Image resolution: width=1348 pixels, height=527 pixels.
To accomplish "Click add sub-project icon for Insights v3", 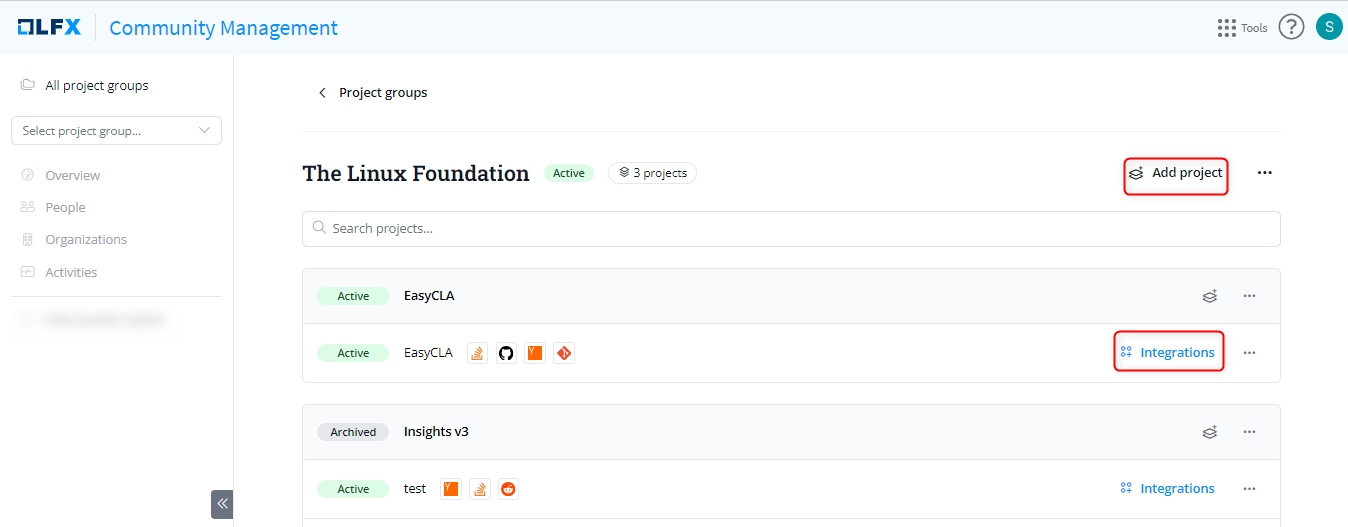I will click(x=1210, y=432).
